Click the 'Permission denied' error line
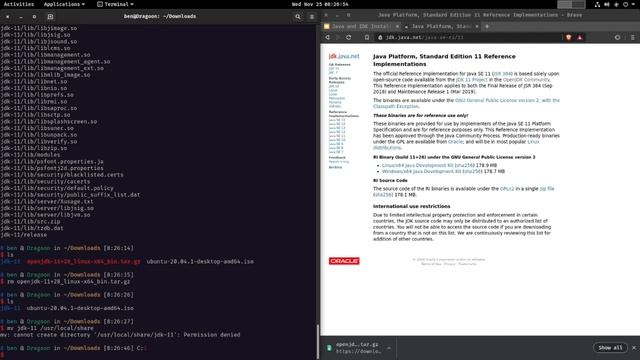640x360 pixels. click(120, 335)
